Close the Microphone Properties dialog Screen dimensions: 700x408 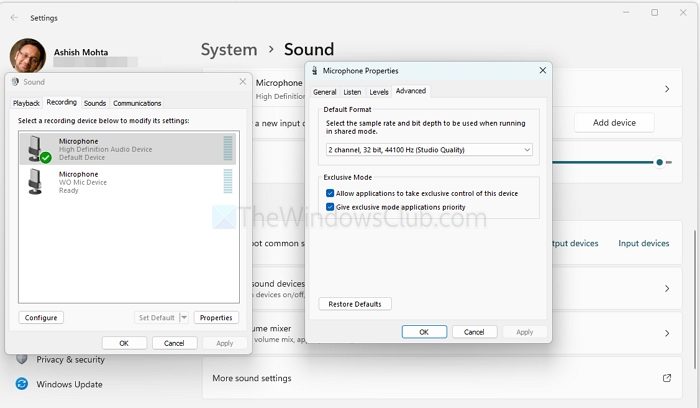click(x=543, y=71)
